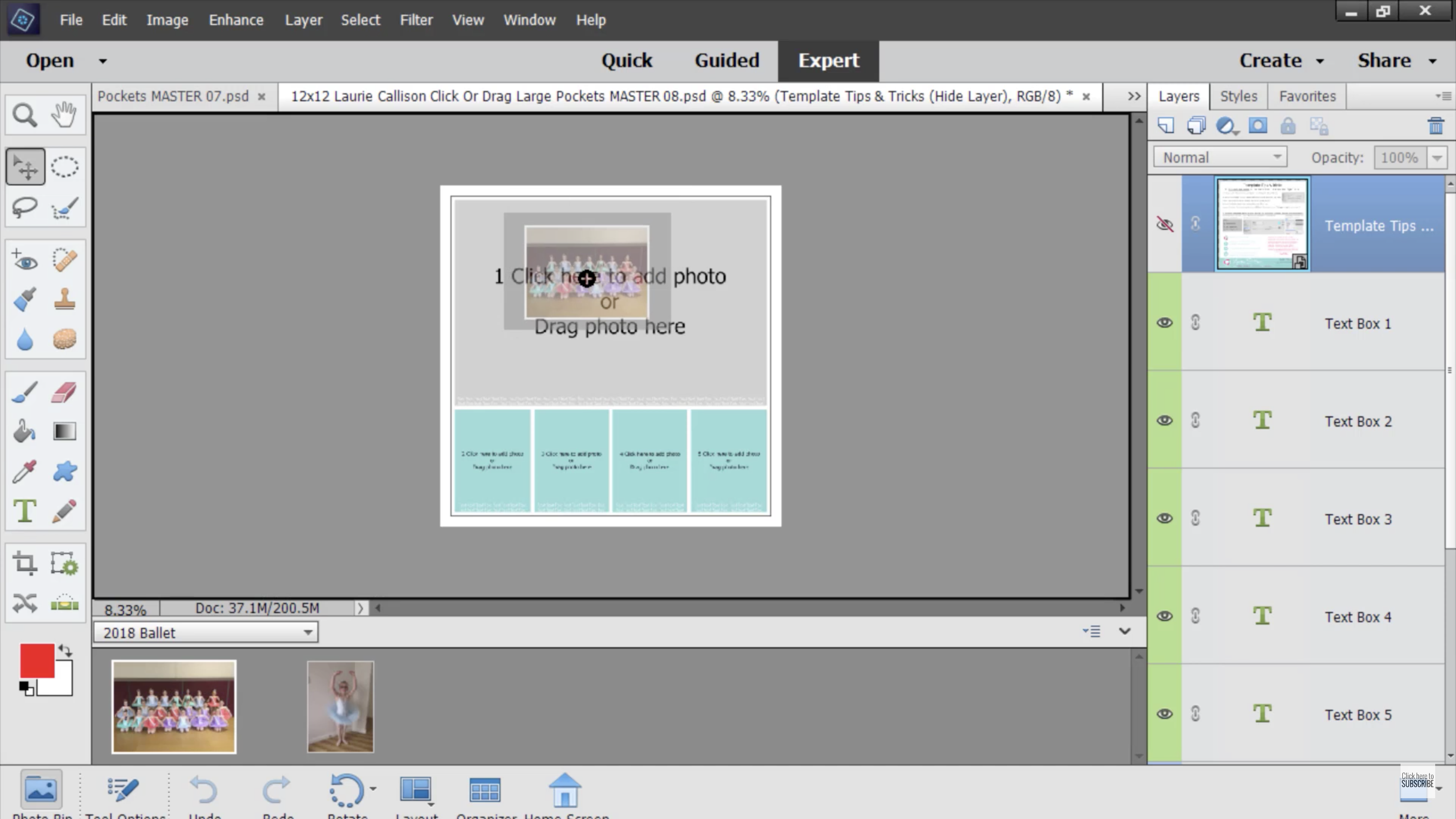Switch to Pockets MASTER 07.psd tab
Viewport: 1456px width, 819px height.
point(172,96)
